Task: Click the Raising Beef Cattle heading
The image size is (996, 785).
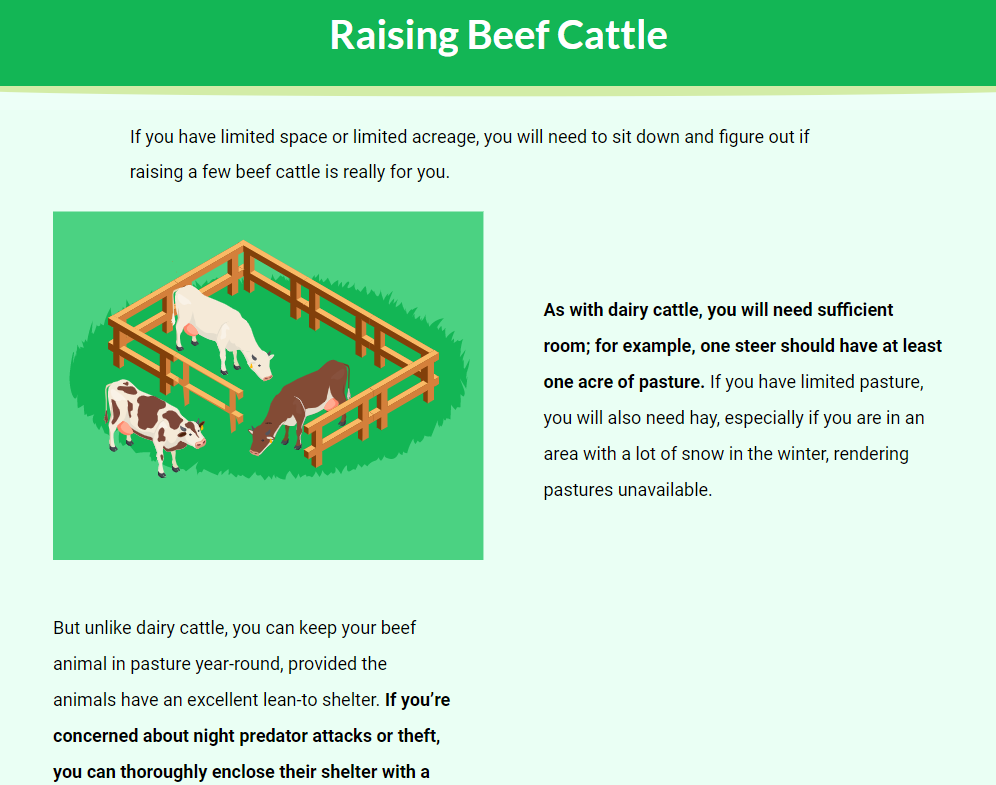Action: click(x=499, y=35)
